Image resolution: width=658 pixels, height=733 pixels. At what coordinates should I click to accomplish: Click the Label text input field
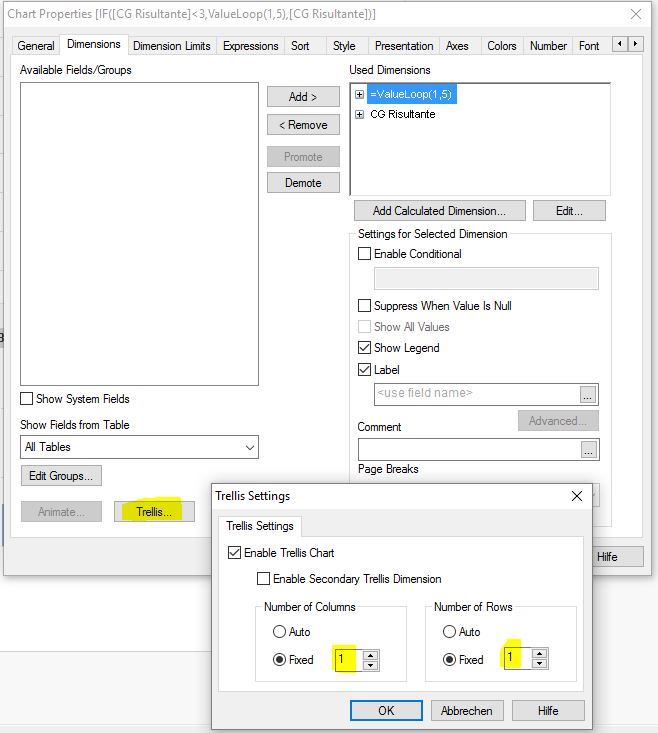tap(477, 394)
